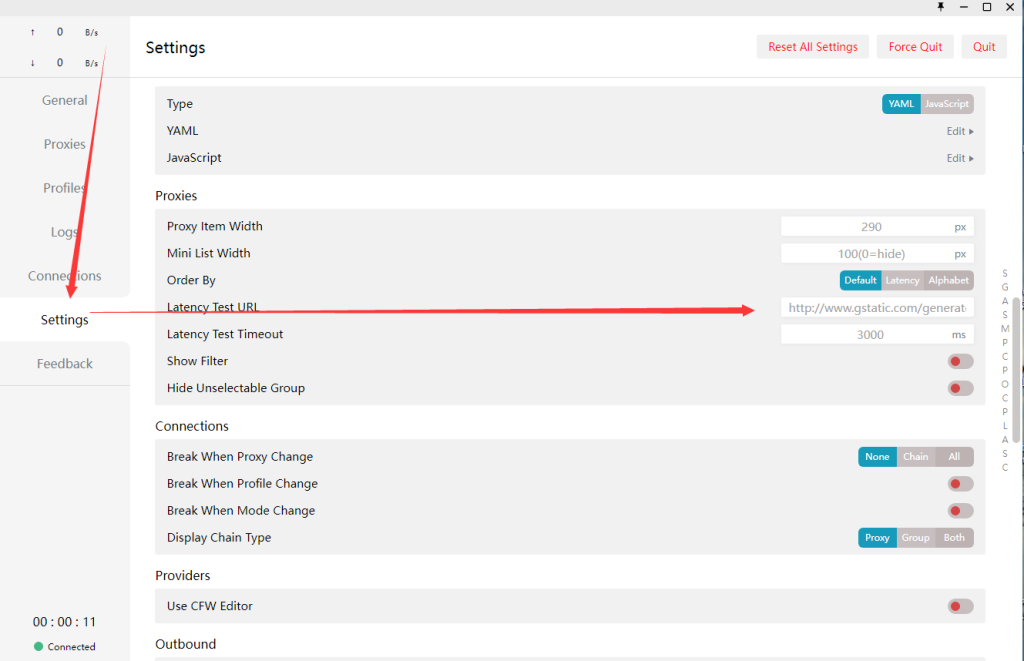The width and height of the screenshot is (1024, 661).
Task: Click the upload speed arrow indicator
Action: point(33,32)
